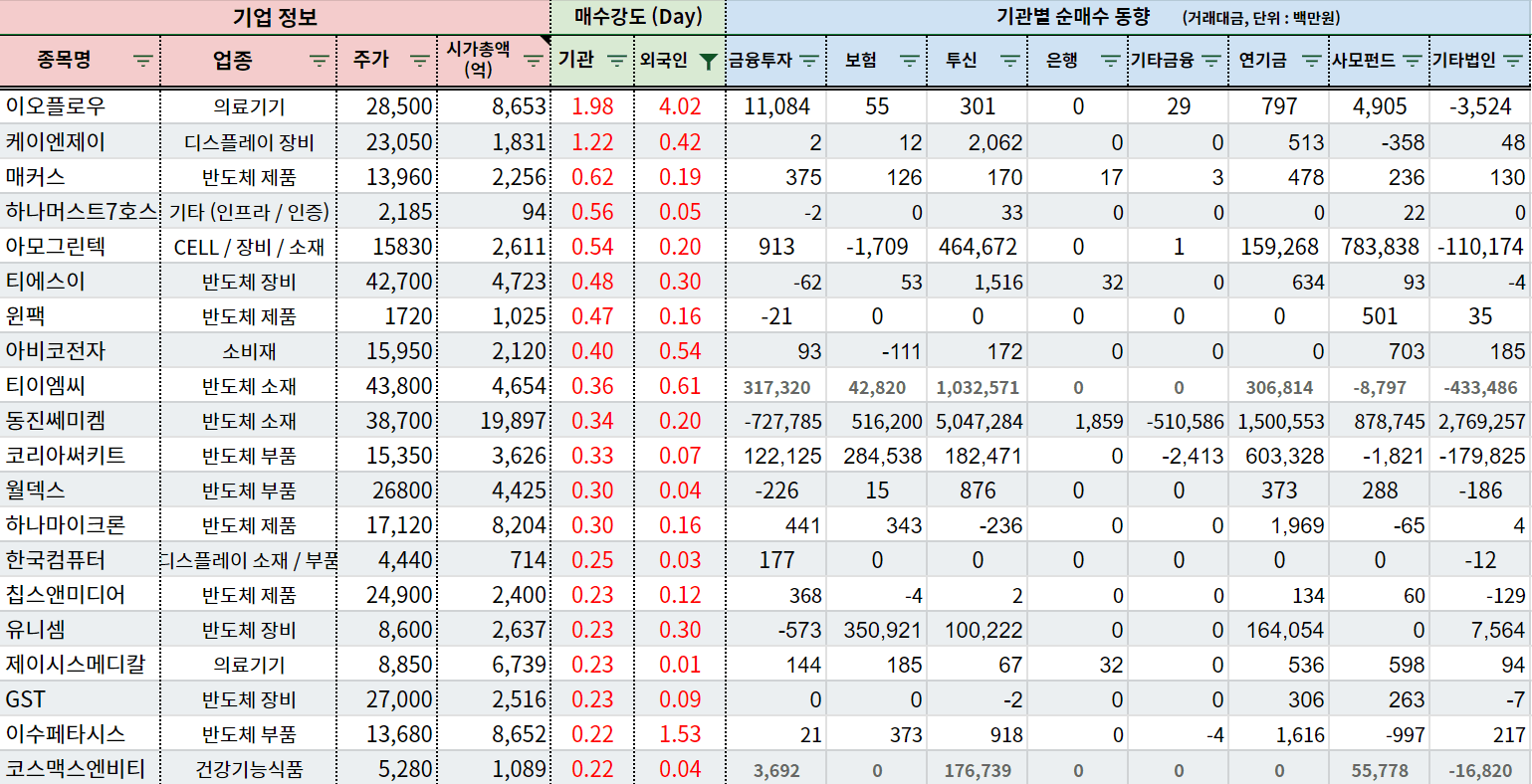Select the 아모그린텍 stock name cell

tap(79, 246)
